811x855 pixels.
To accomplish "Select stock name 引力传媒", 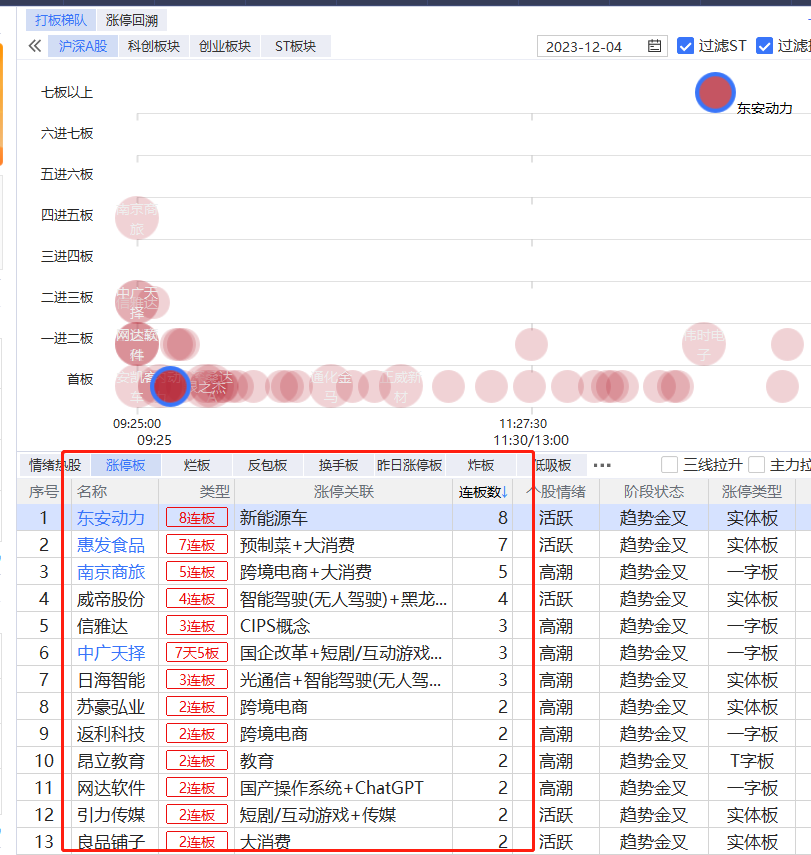I will tap(111, 815).
